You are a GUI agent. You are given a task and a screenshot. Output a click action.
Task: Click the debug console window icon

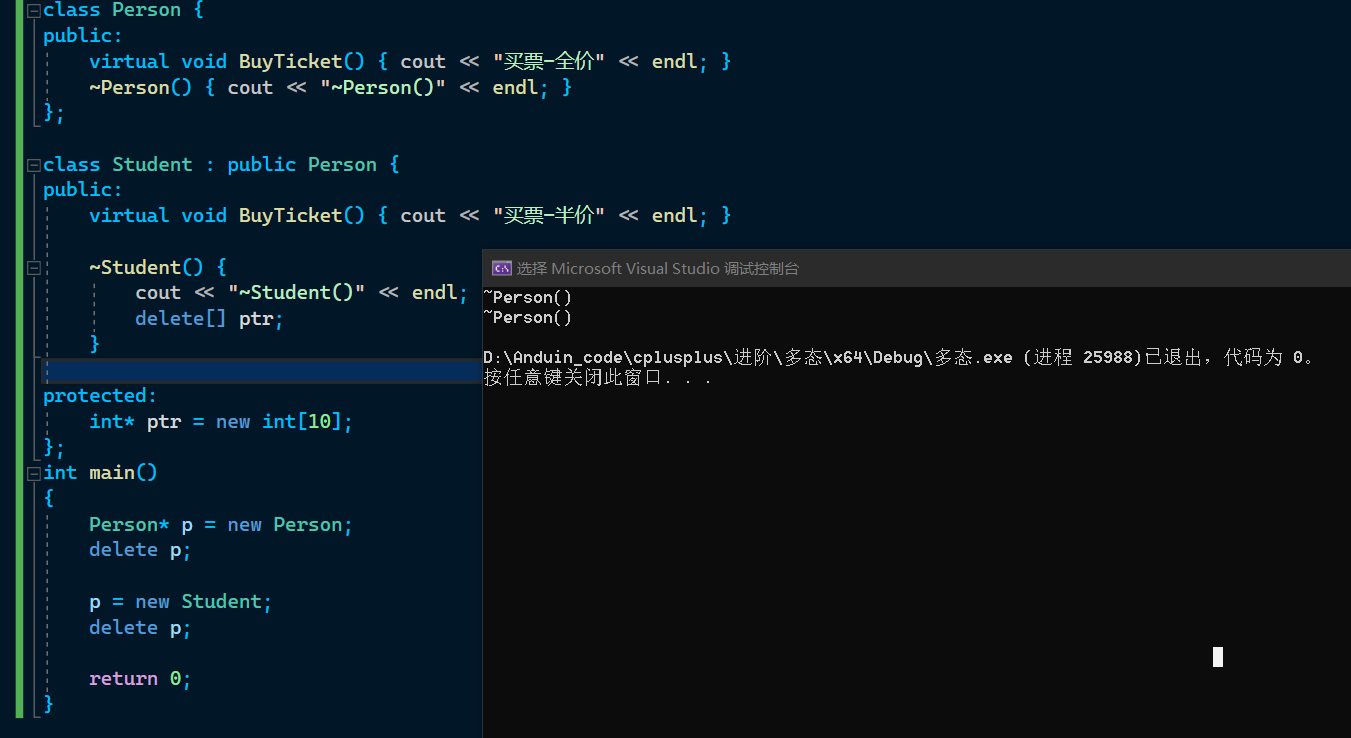coord(502,268)
